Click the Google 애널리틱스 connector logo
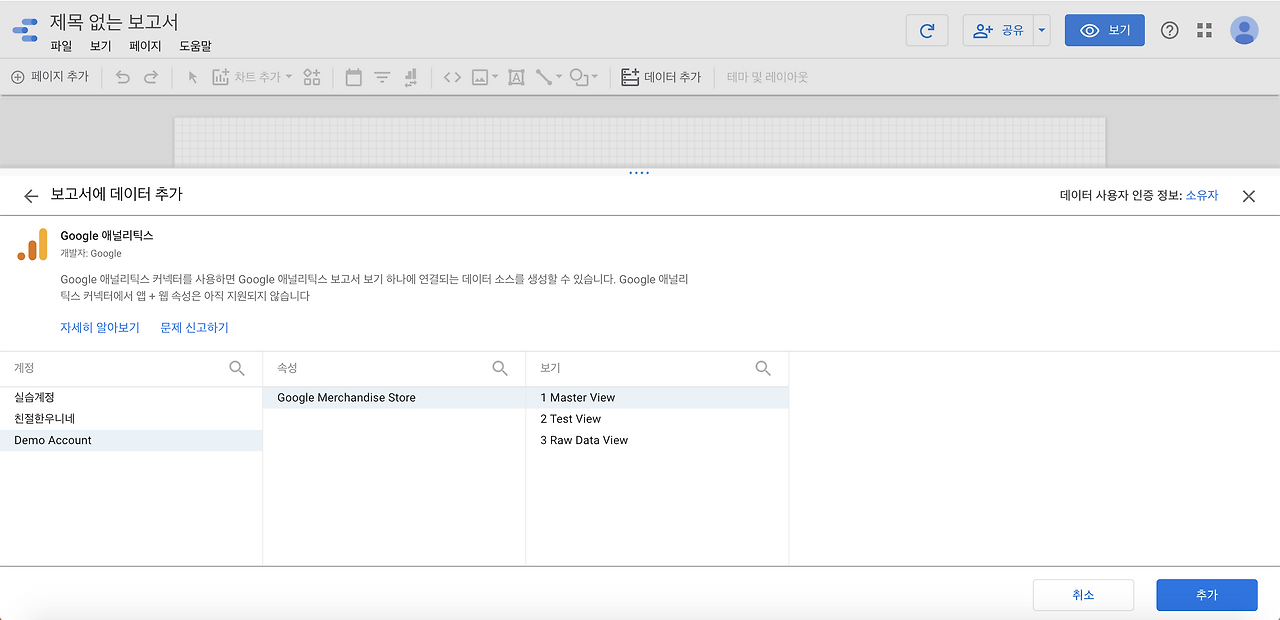Viewport: 1280px width, 620px height. (32, 244)
